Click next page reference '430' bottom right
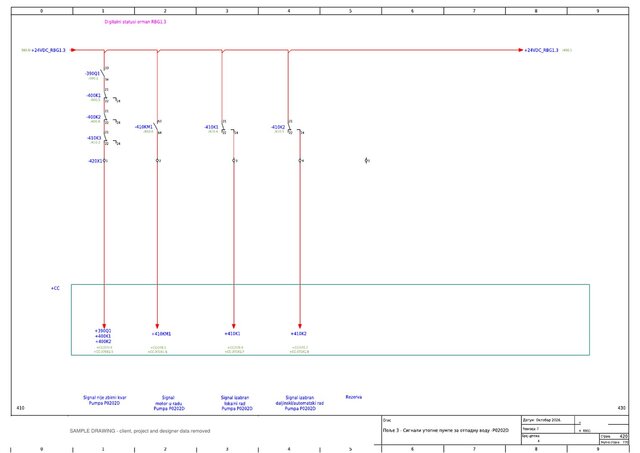 pyautogui.click(x=621, y=408)
